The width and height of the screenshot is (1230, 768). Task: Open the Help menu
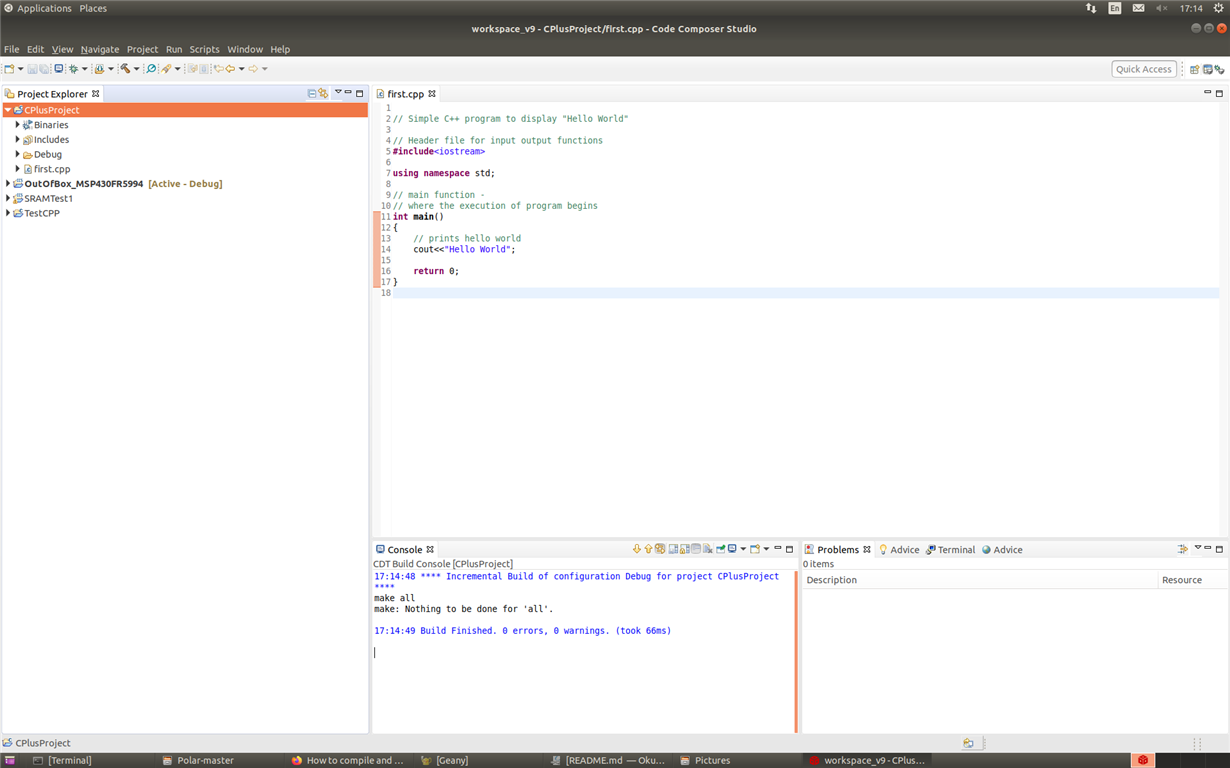pos(280,49)
